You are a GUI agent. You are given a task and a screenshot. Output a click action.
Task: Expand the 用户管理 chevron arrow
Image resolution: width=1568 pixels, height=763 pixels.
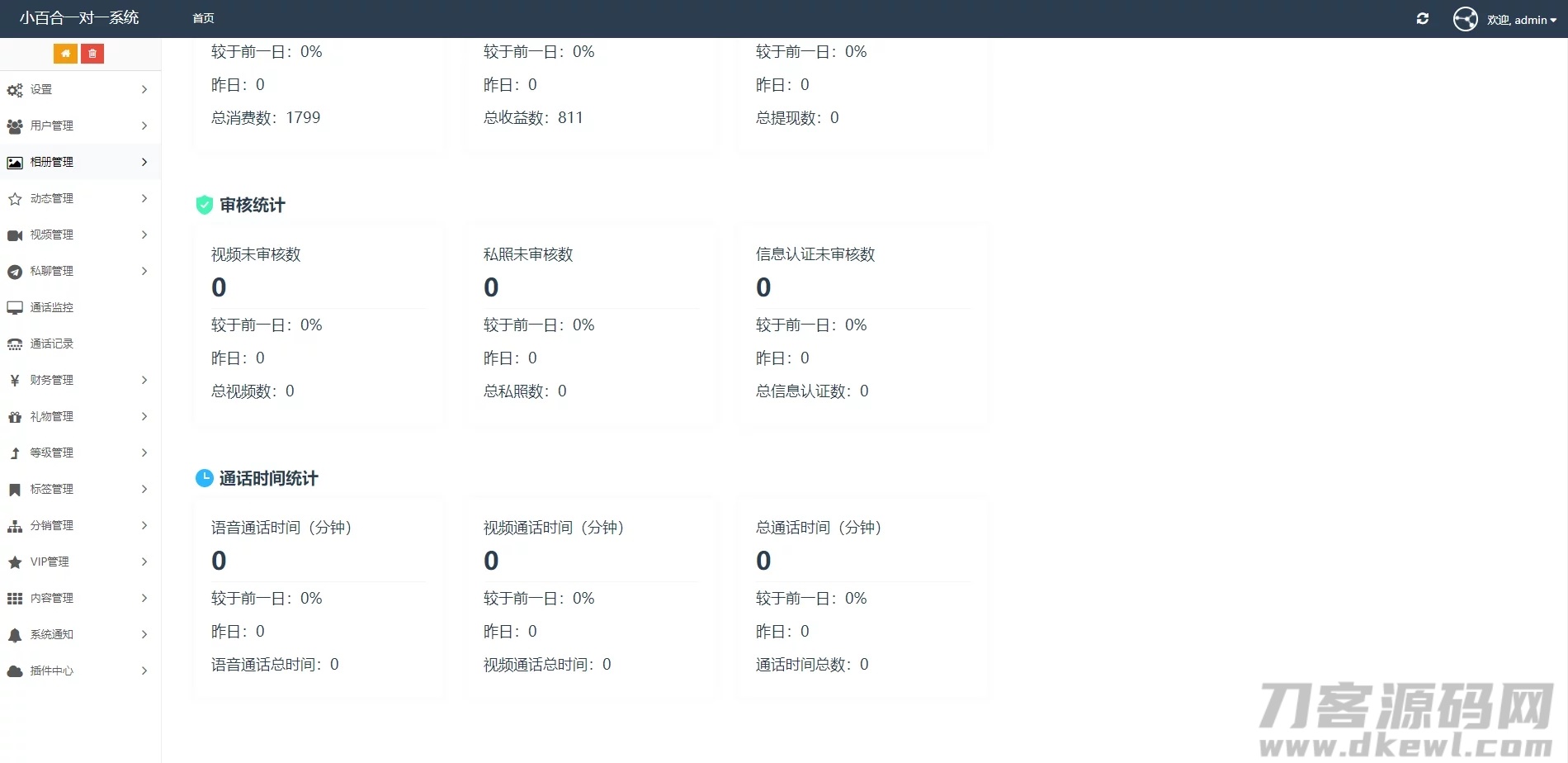tap(144, 126)
